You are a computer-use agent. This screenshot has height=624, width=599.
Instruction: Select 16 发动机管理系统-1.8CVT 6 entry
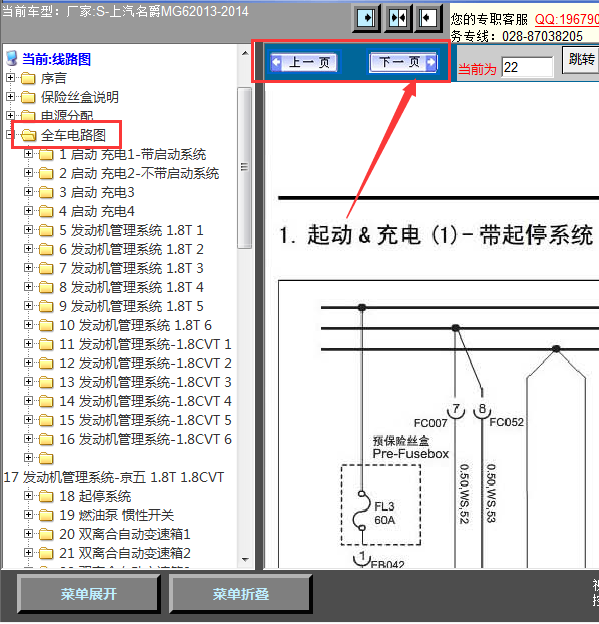click(145, 439)
